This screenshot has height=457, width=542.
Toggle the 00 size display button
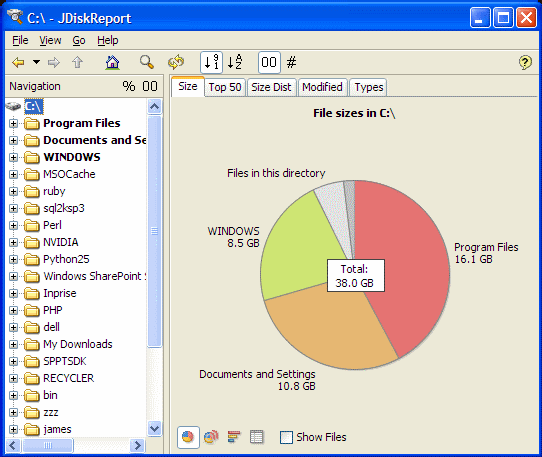[269, 62]
